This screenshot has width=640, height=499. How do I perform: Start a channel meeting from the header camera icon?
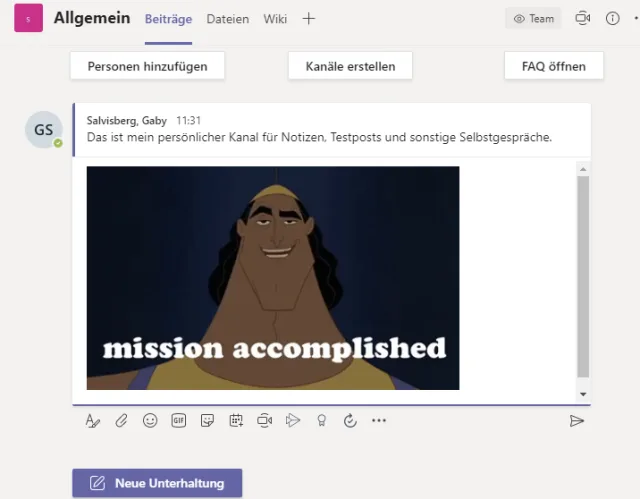(x=582, y=18)
